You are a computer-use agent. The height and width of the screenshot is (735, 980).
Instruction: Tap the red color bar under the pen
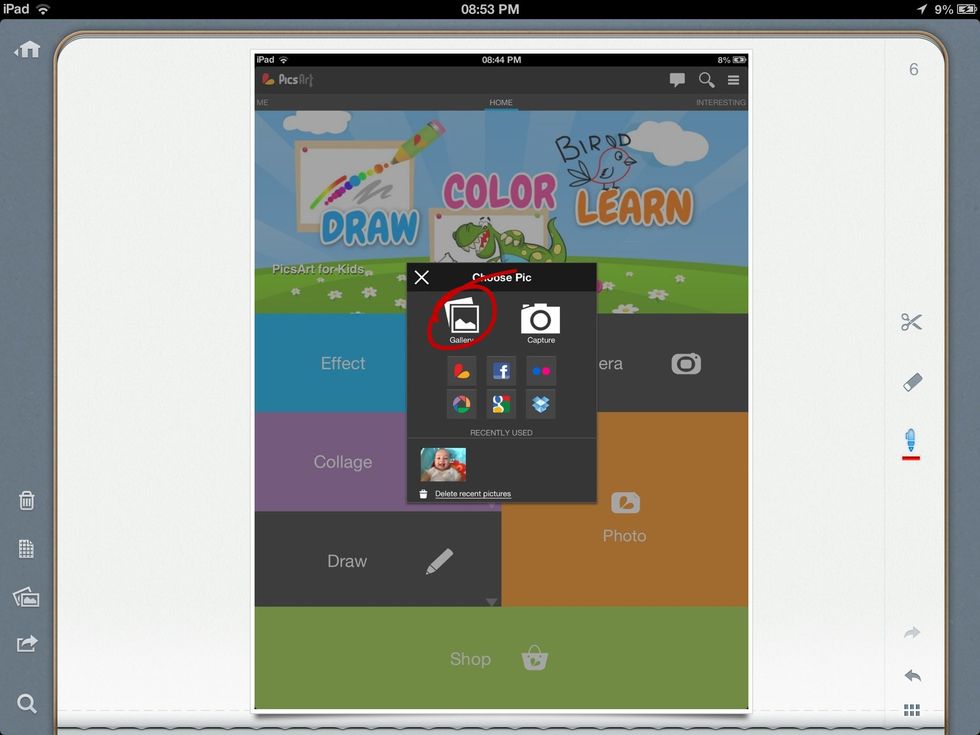coord(911,458)
